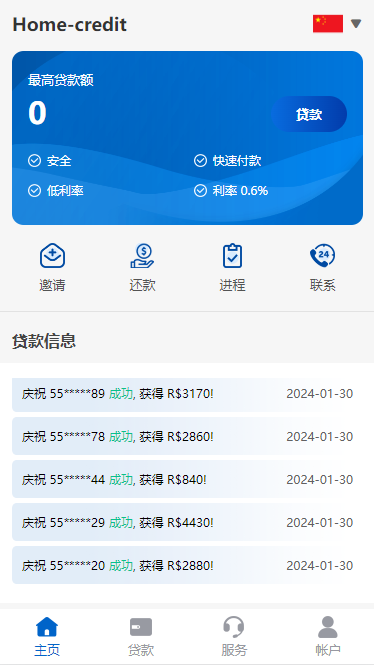The image size is (374, 665).
Task: Switch to the 贷款 bottom tab
Action: [x=141, y=636]
